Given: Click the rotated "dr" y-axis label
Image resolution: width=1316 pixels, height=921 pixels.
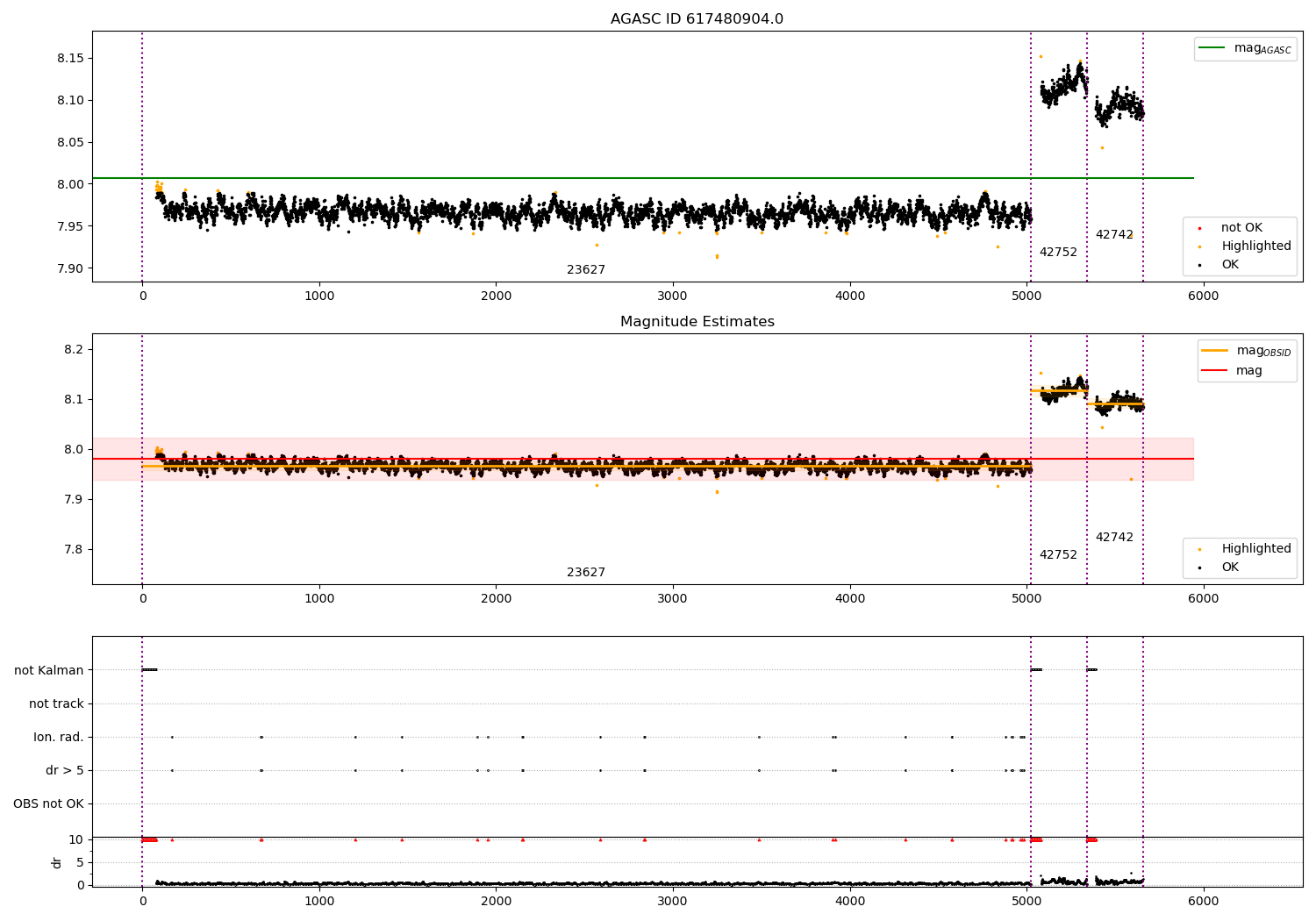Looking at the screenshot, I should pos(57,862).
